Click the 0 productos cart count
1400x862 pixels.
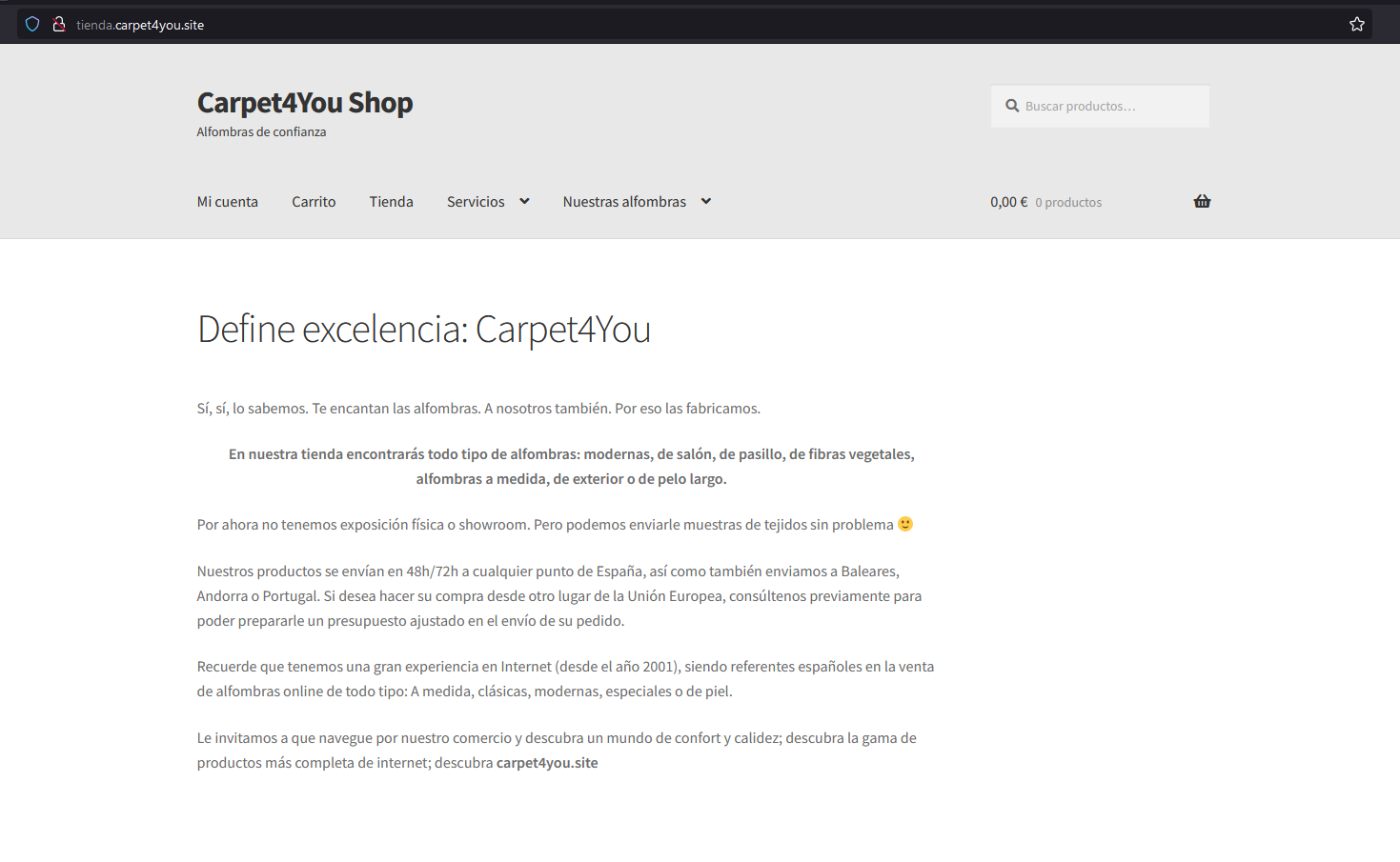click(1068, 202)
